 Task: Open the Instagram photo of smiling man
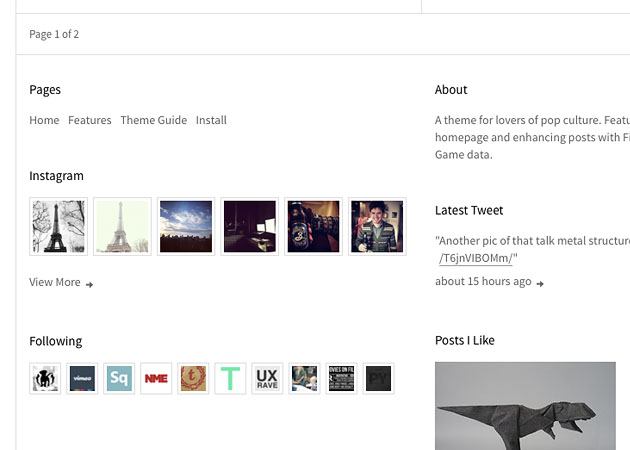click(x=377, y=226)
